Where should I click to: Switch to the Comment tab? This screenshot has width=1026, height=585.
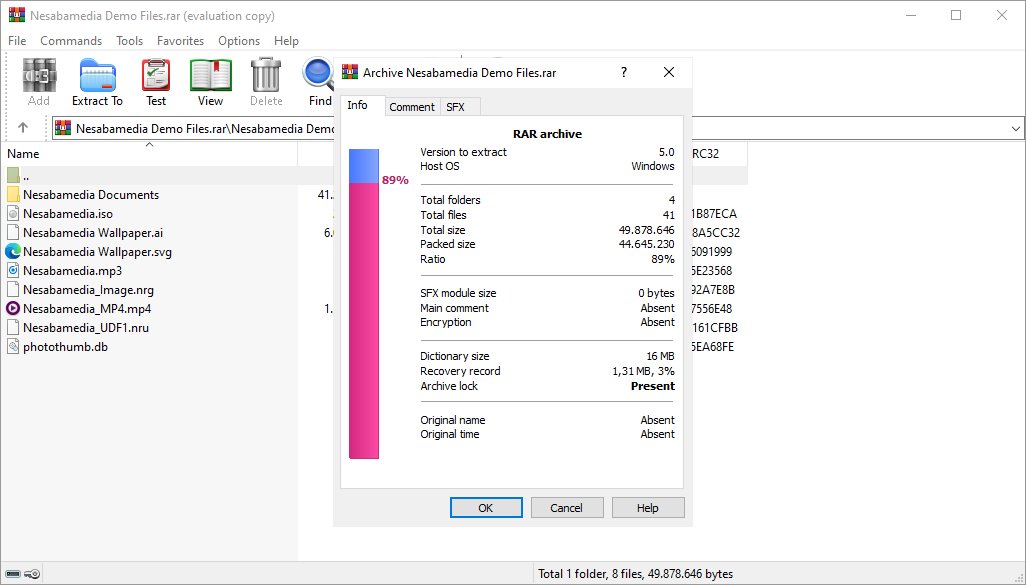click(412, 107)
